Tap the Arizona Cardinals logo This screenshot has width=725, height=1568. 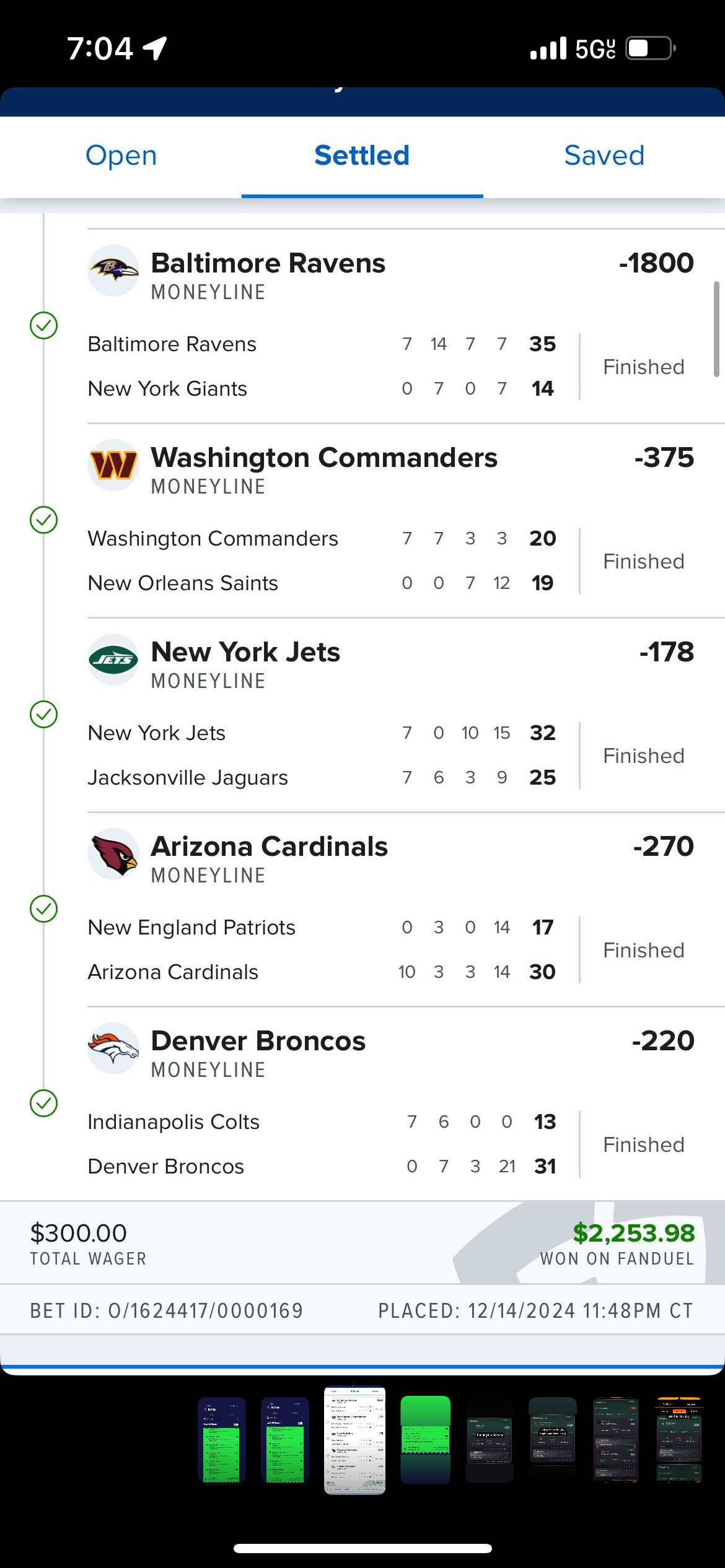(113, 854)
